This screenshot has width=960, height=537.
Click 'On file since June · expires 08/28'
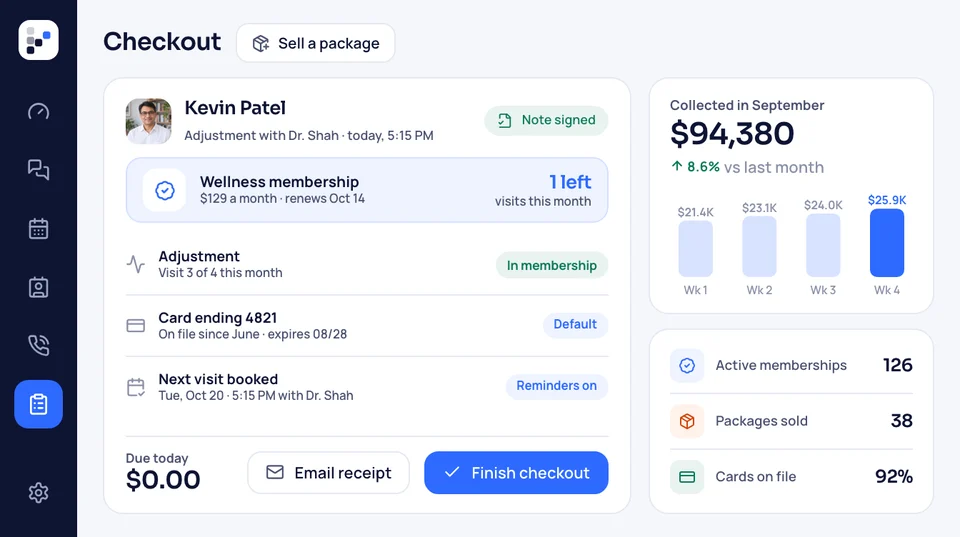tap(252, 334)
